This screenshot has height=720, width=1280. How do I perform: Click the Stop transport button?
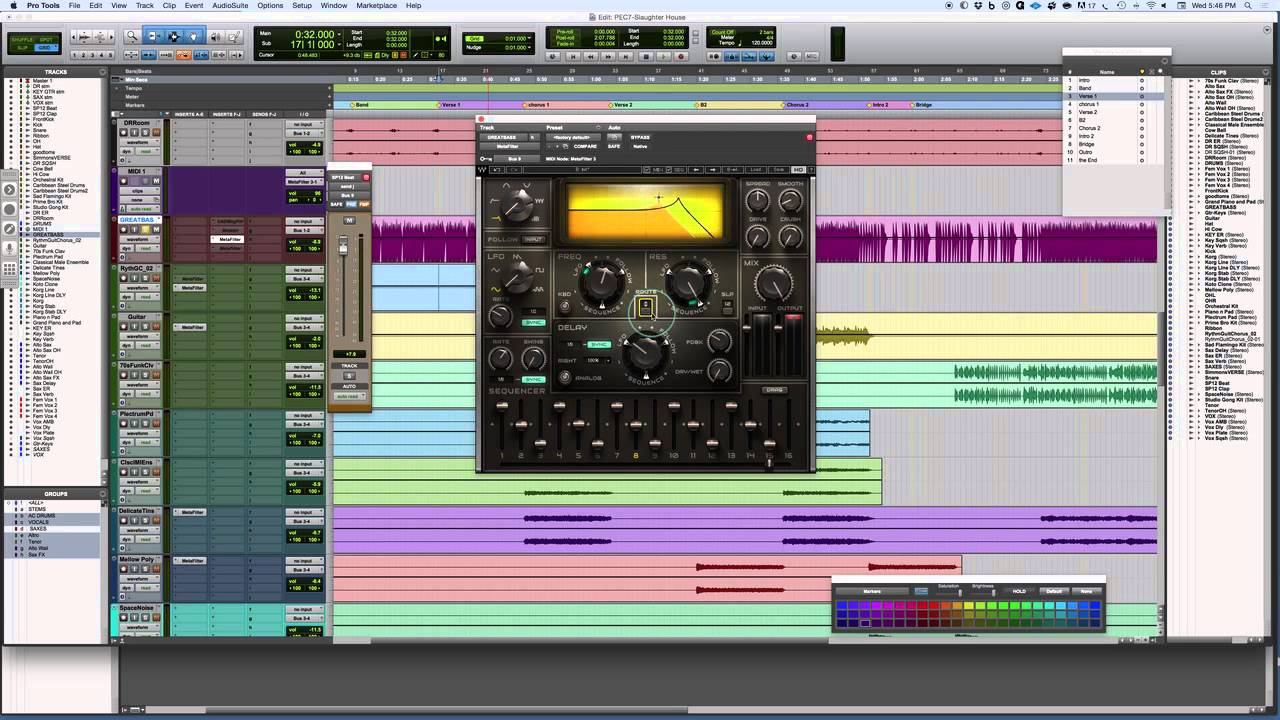[646, 57]
